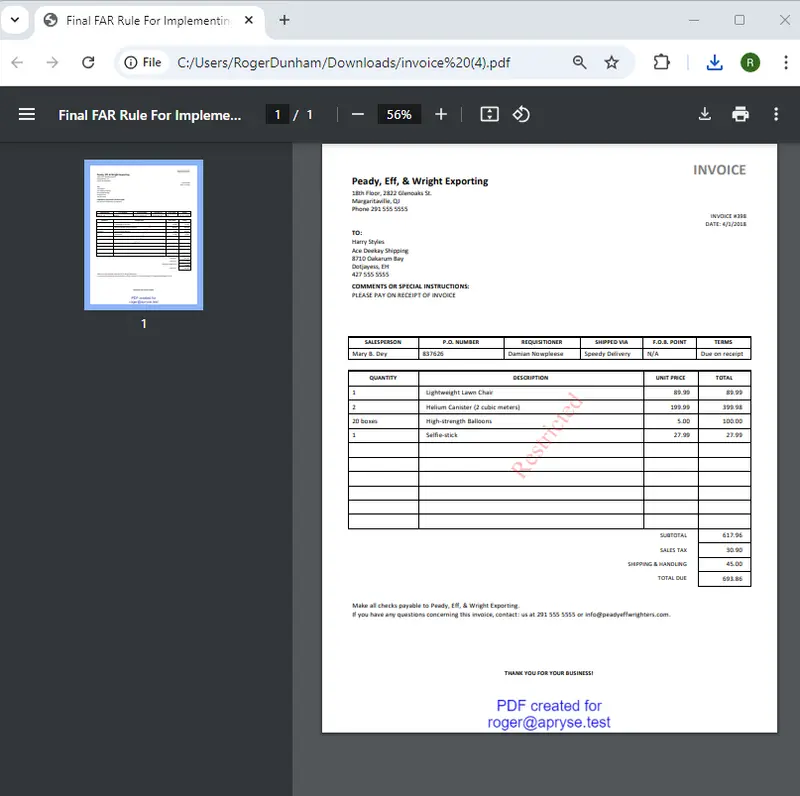
Task: Click the INVOICE heading text
Action: [x=719, y=170]
